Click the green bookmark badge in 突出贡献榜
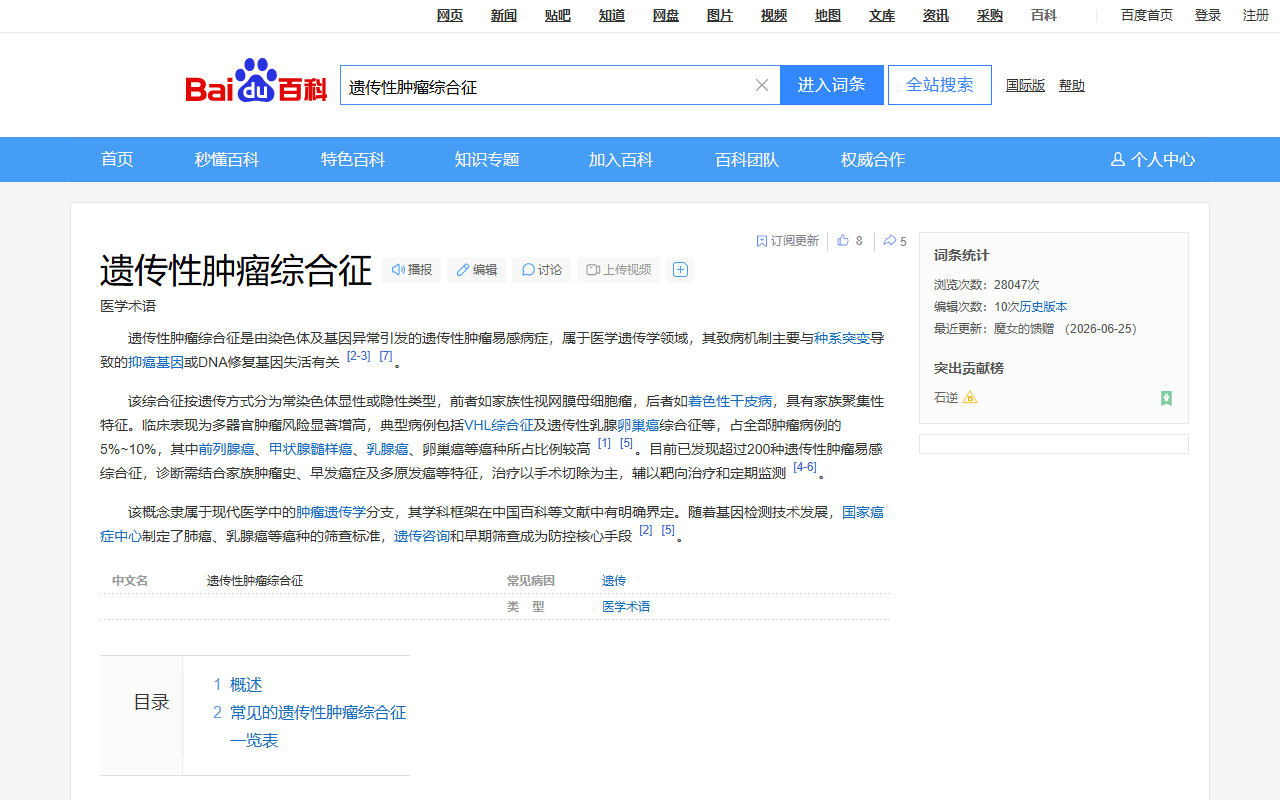This screenshot has height=800, width=1280. coord(1166,398)
